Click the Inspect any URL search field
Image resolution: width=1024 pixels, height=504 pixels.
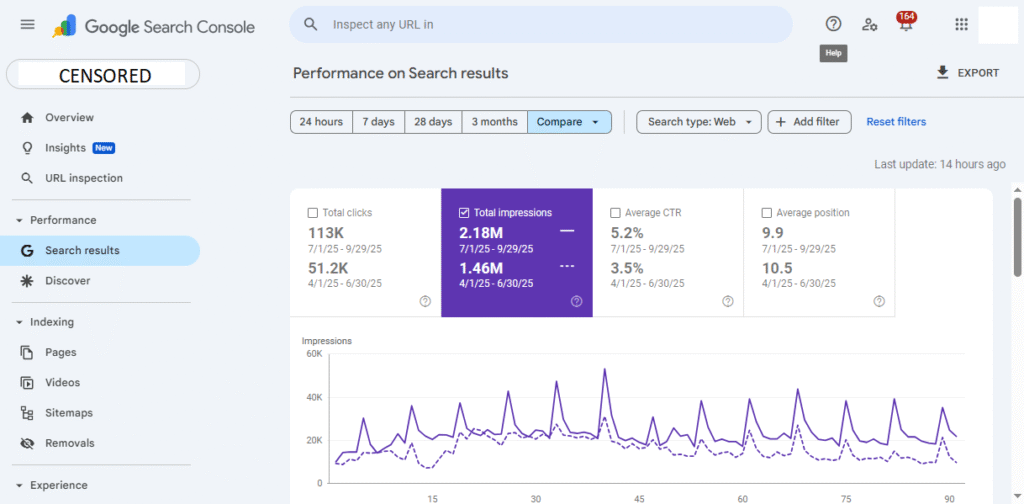pos(540,24)
